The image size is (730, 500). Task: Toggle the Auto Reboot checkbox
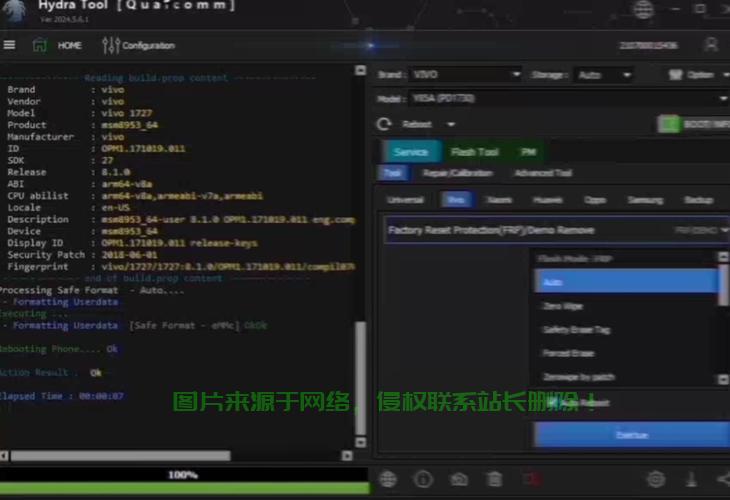553,402
